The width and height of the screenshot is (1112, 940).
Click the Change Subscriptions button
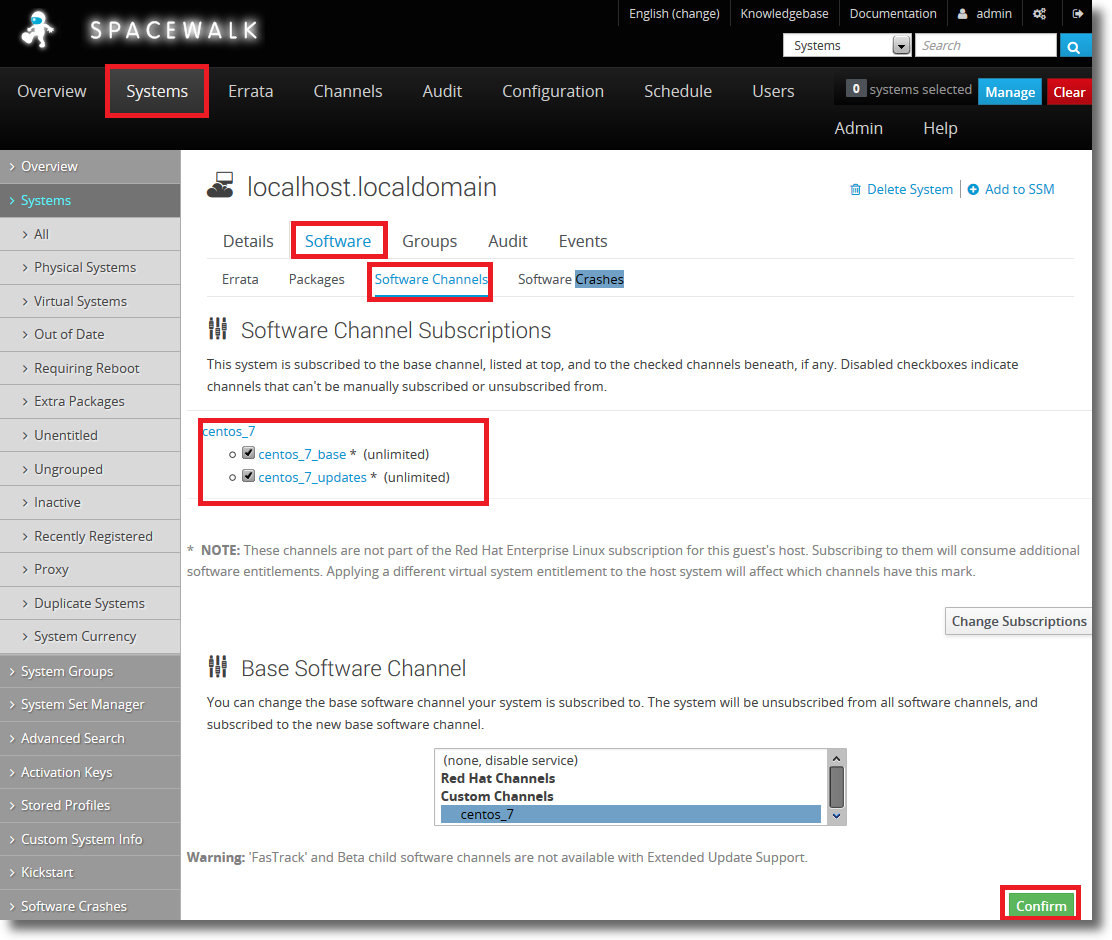tap(1018, 621)
